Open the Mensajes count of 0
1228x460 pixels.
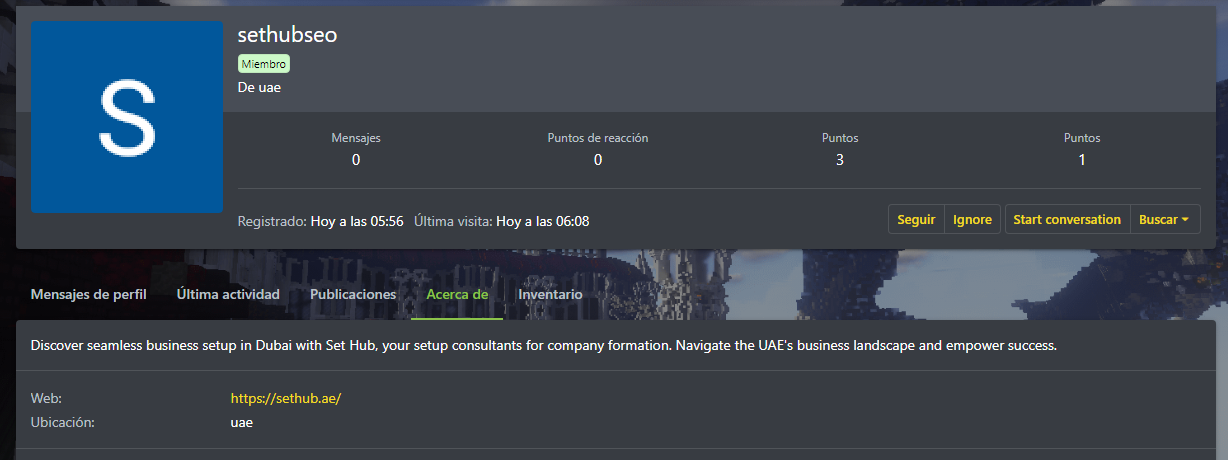(356, 159)
